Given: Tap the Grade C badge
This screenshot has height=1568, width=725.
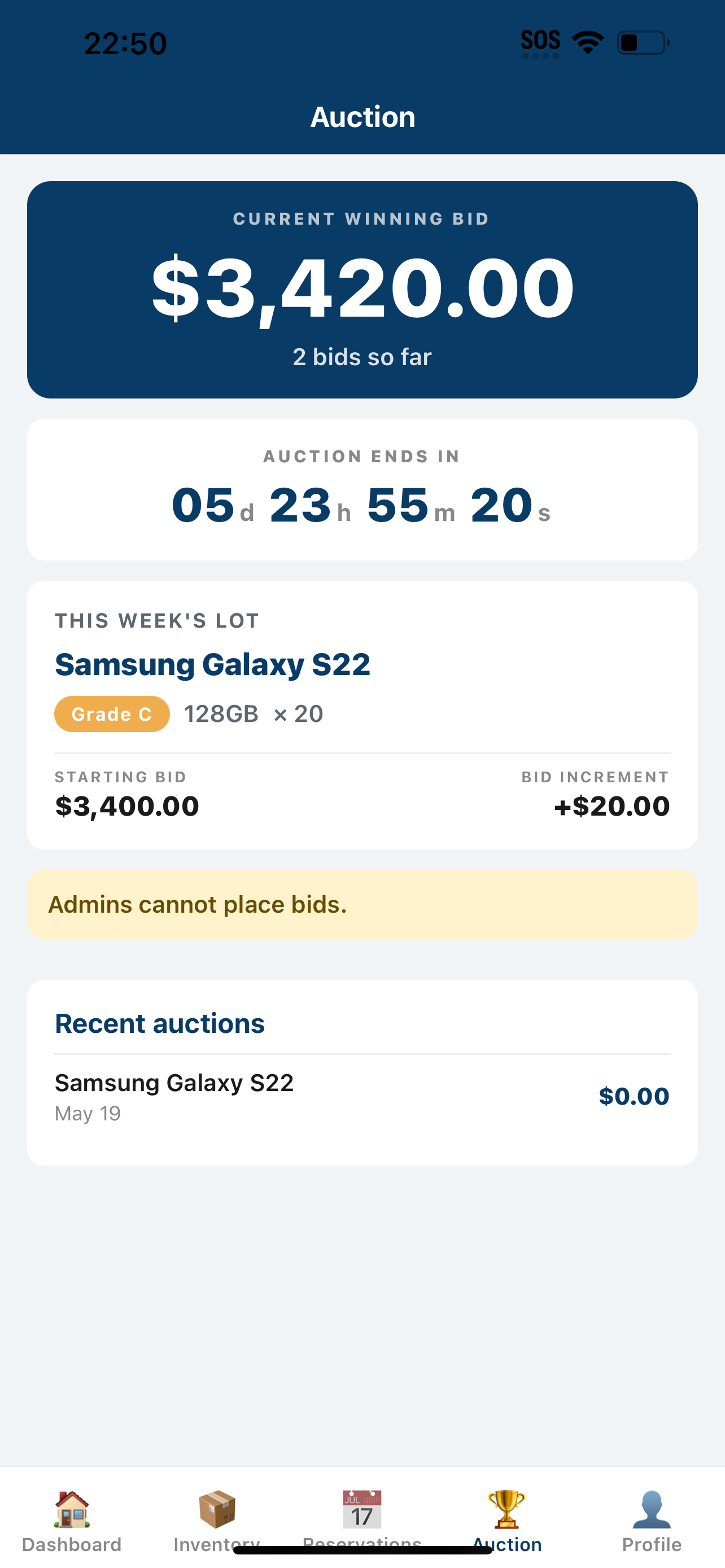Looking at the screenshot, I should pyautogui.click(x=112, y=713).
